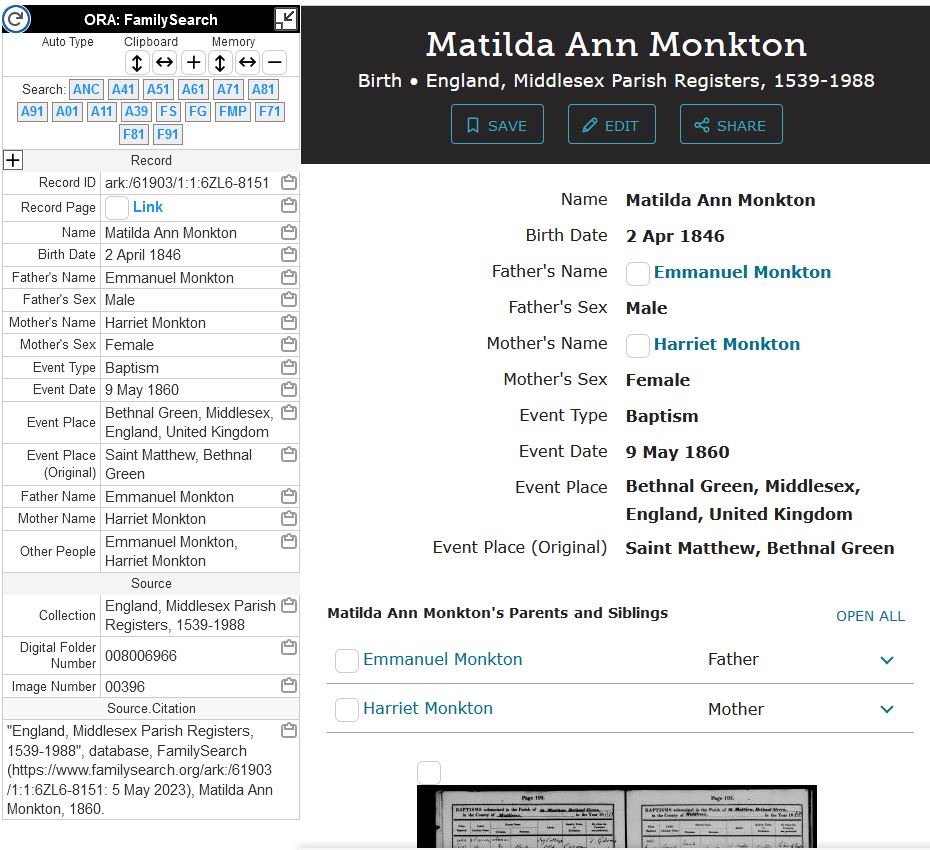
Task: Click the Memory plus icon
Action: (193, 63)
